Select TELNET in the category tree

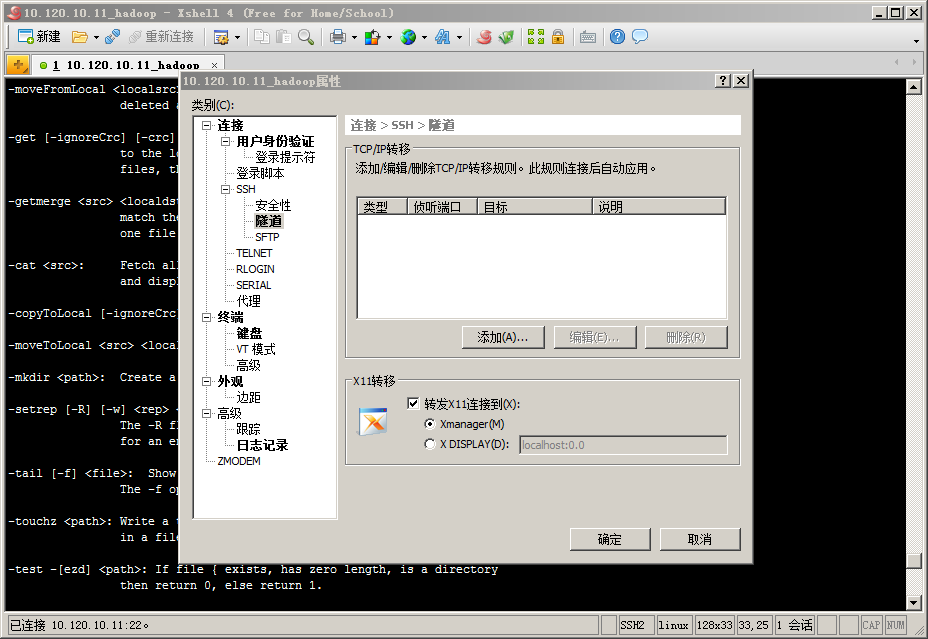[254, 253]
